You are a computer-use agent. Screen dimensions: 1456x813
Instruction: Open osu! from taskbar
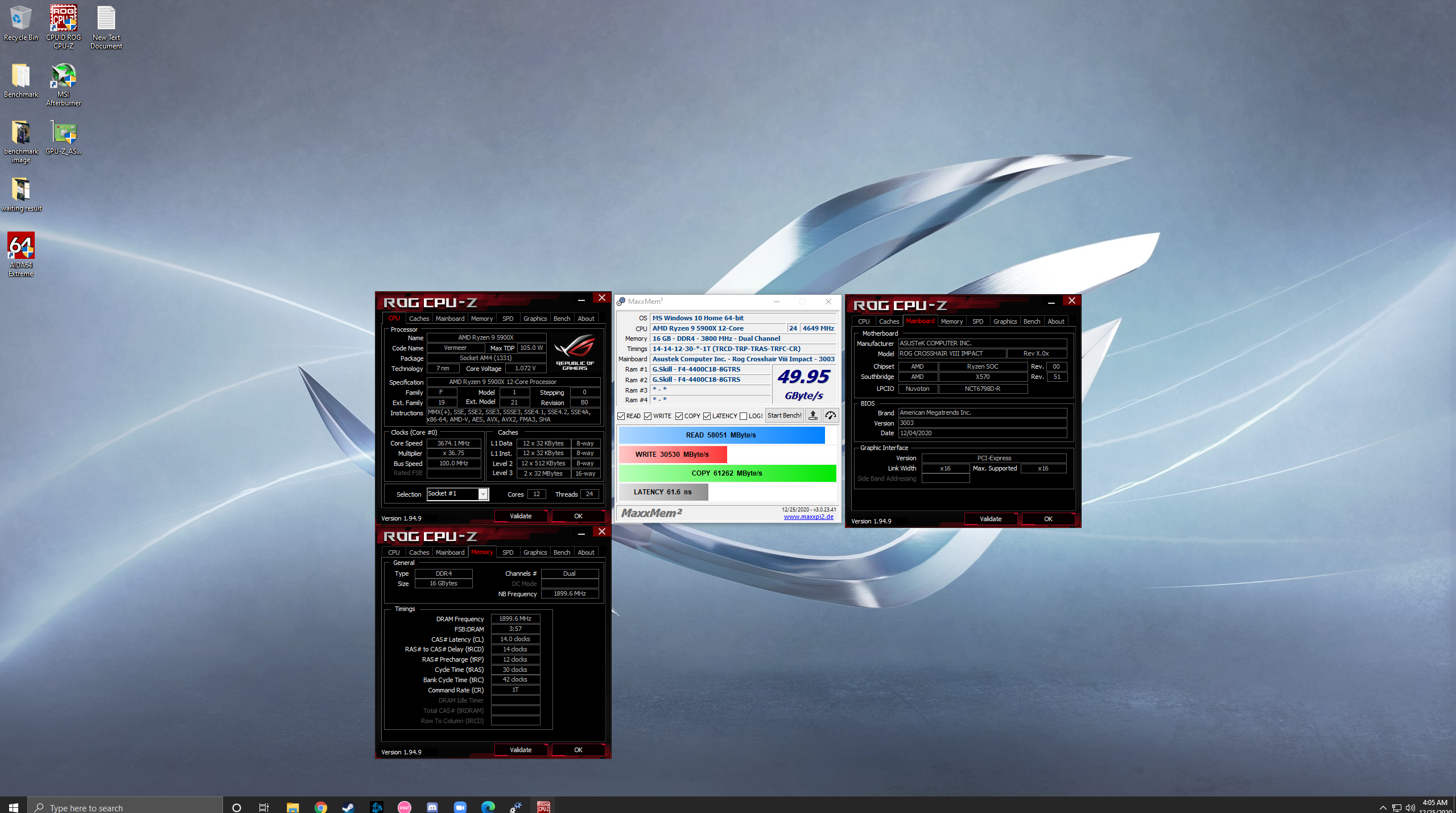[404, 807]
